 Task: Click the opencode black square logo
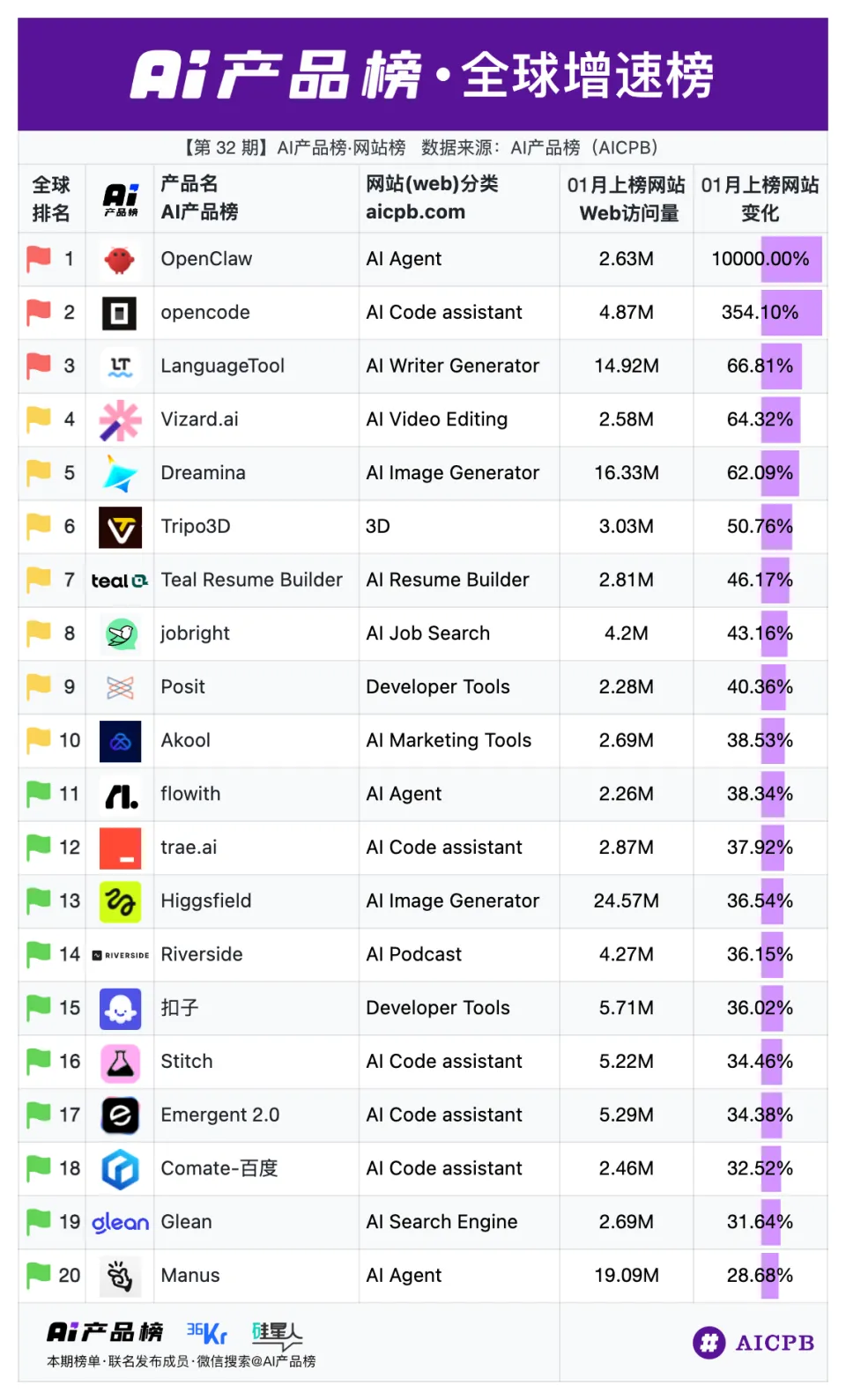[x=120, y=313]
